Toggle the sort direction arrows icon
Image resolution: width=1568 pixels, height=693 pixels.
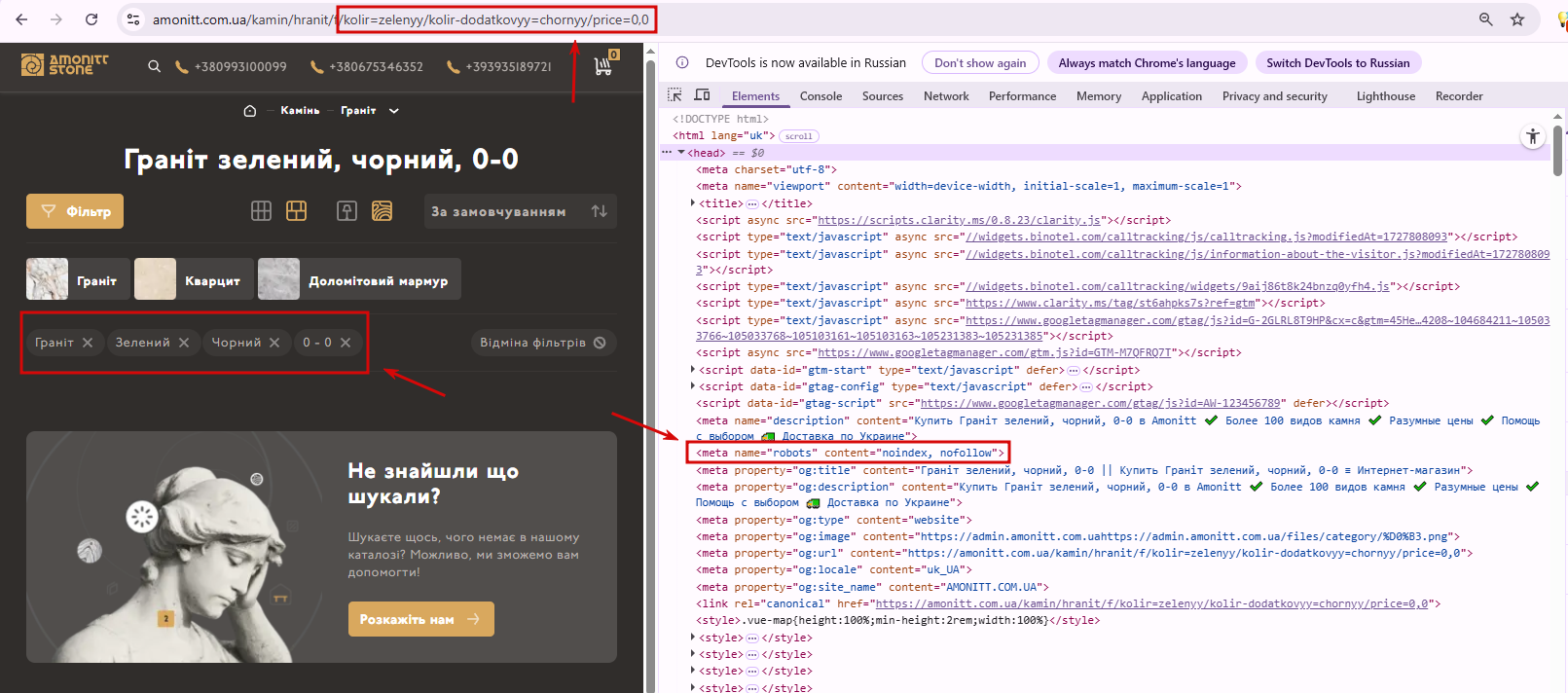coord(600,211)
